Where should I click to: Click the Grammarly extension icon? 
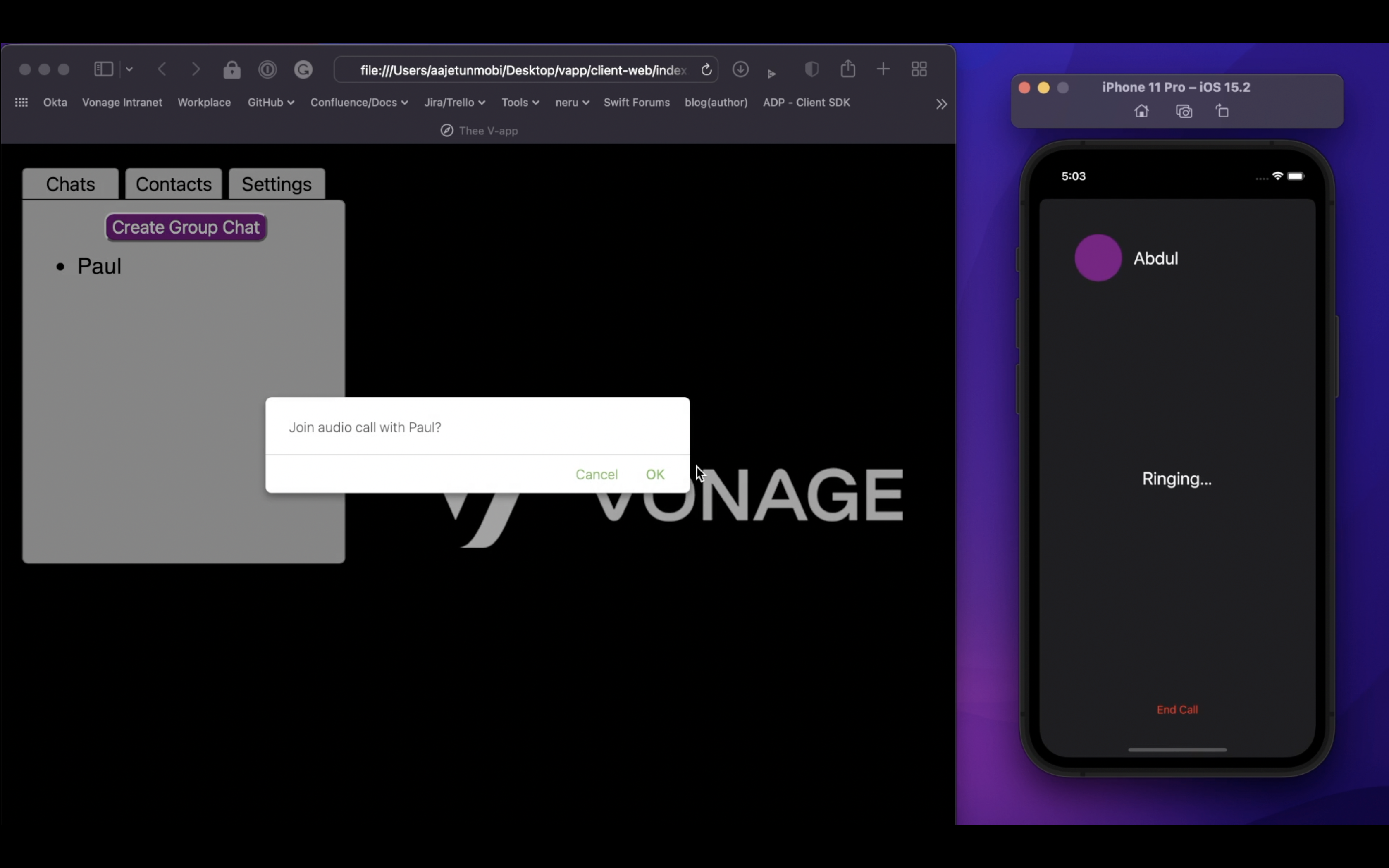click(303, 69)
